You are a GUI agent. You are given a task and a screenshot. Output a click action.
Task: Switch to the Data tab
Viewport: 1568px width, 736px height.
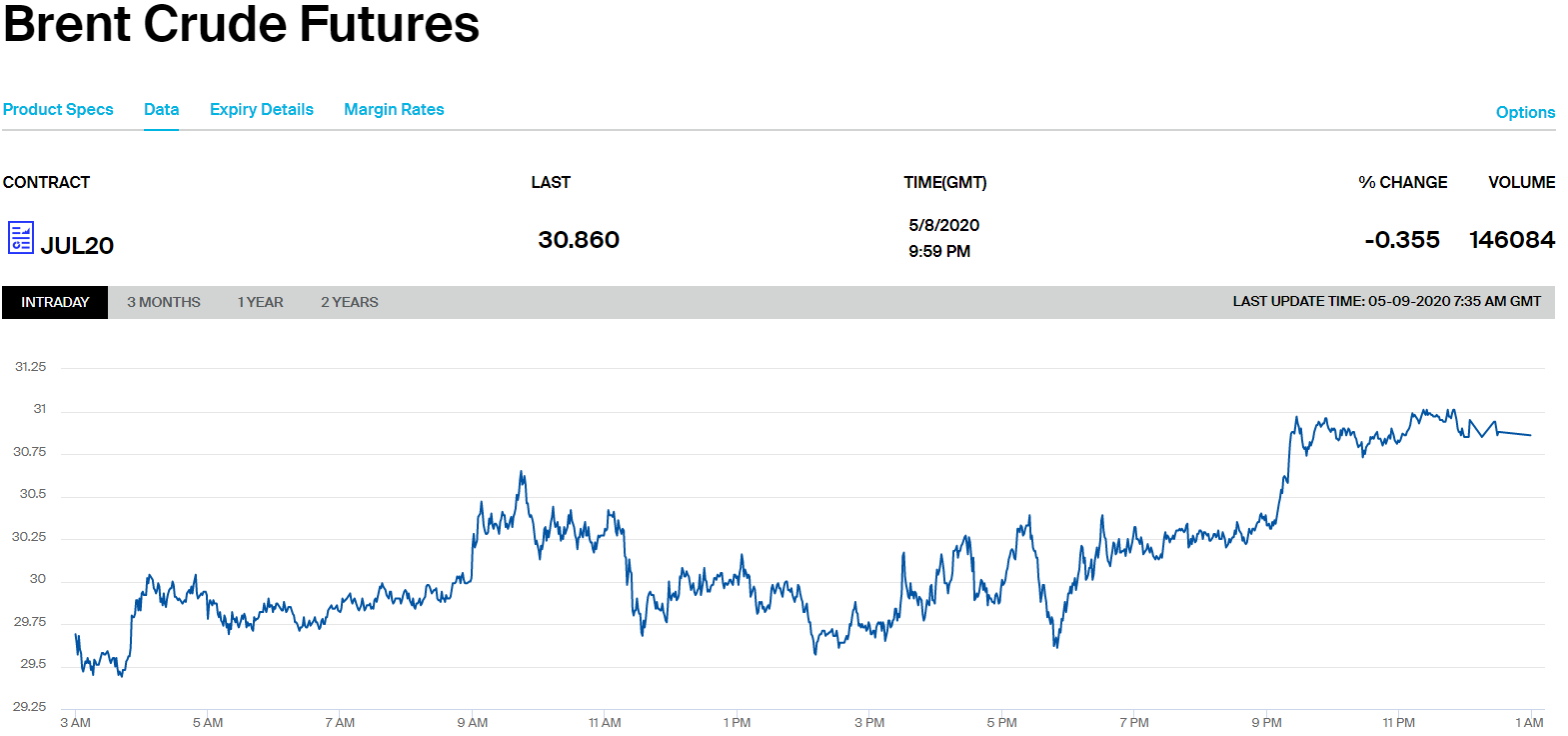161,110
